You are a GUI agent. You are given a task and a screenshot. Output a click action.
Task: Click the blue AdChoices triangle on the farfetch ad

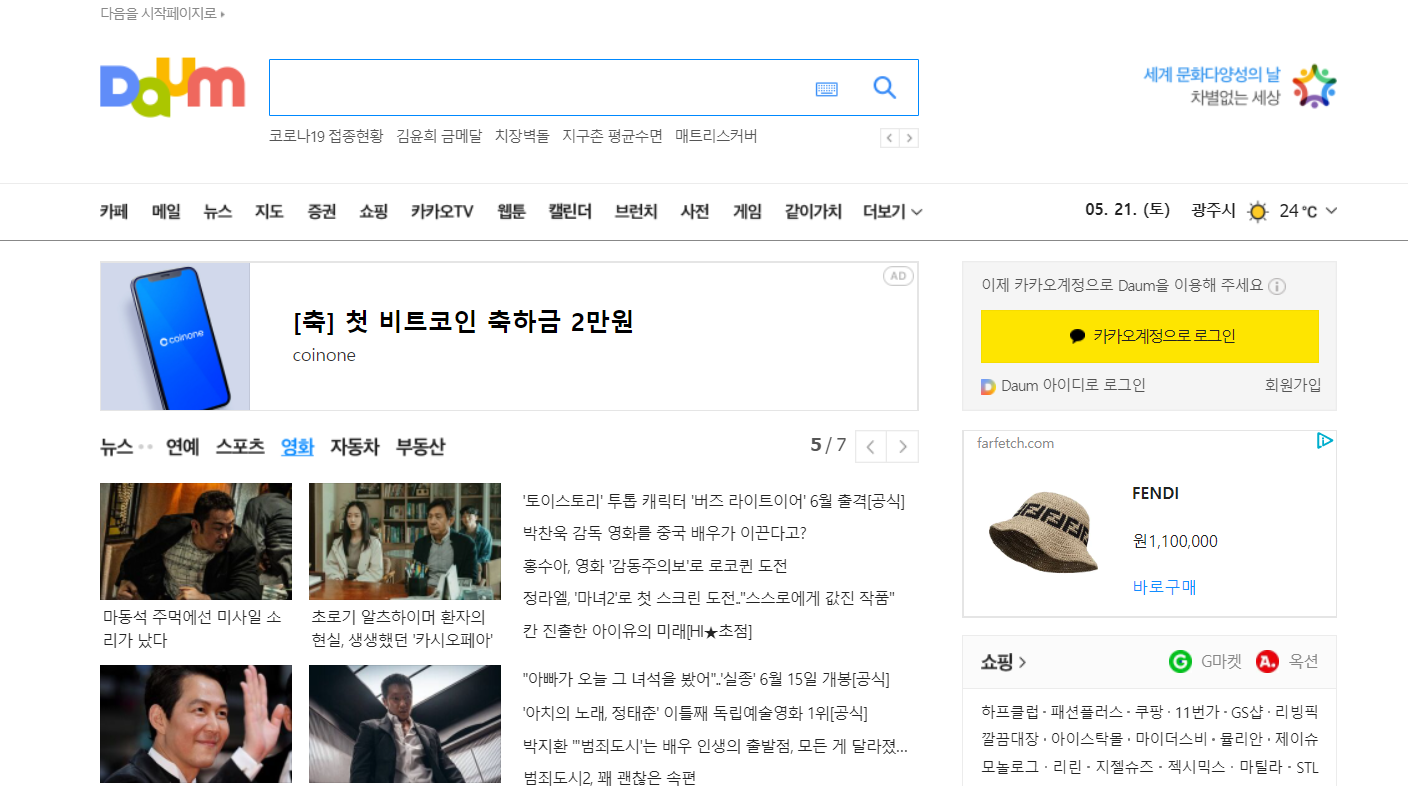[x=1325, y=440]
